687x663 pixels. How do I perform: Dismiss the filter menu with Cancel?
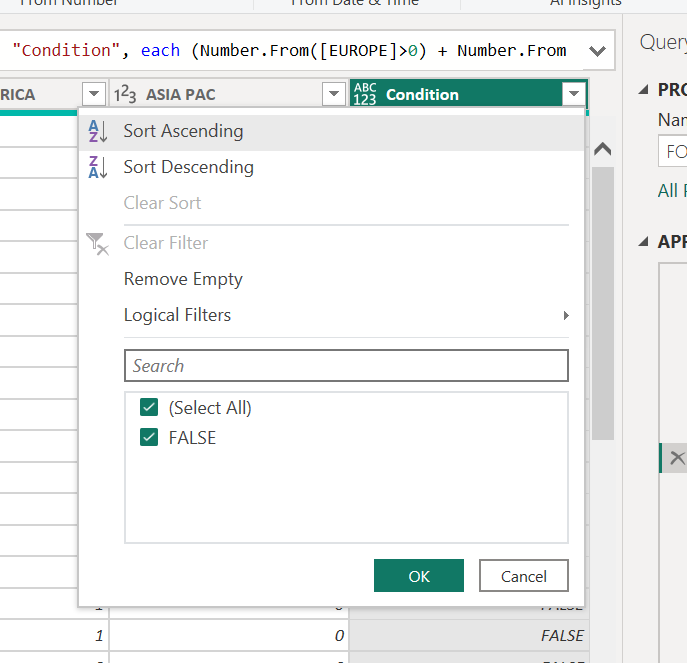(524, 576)
